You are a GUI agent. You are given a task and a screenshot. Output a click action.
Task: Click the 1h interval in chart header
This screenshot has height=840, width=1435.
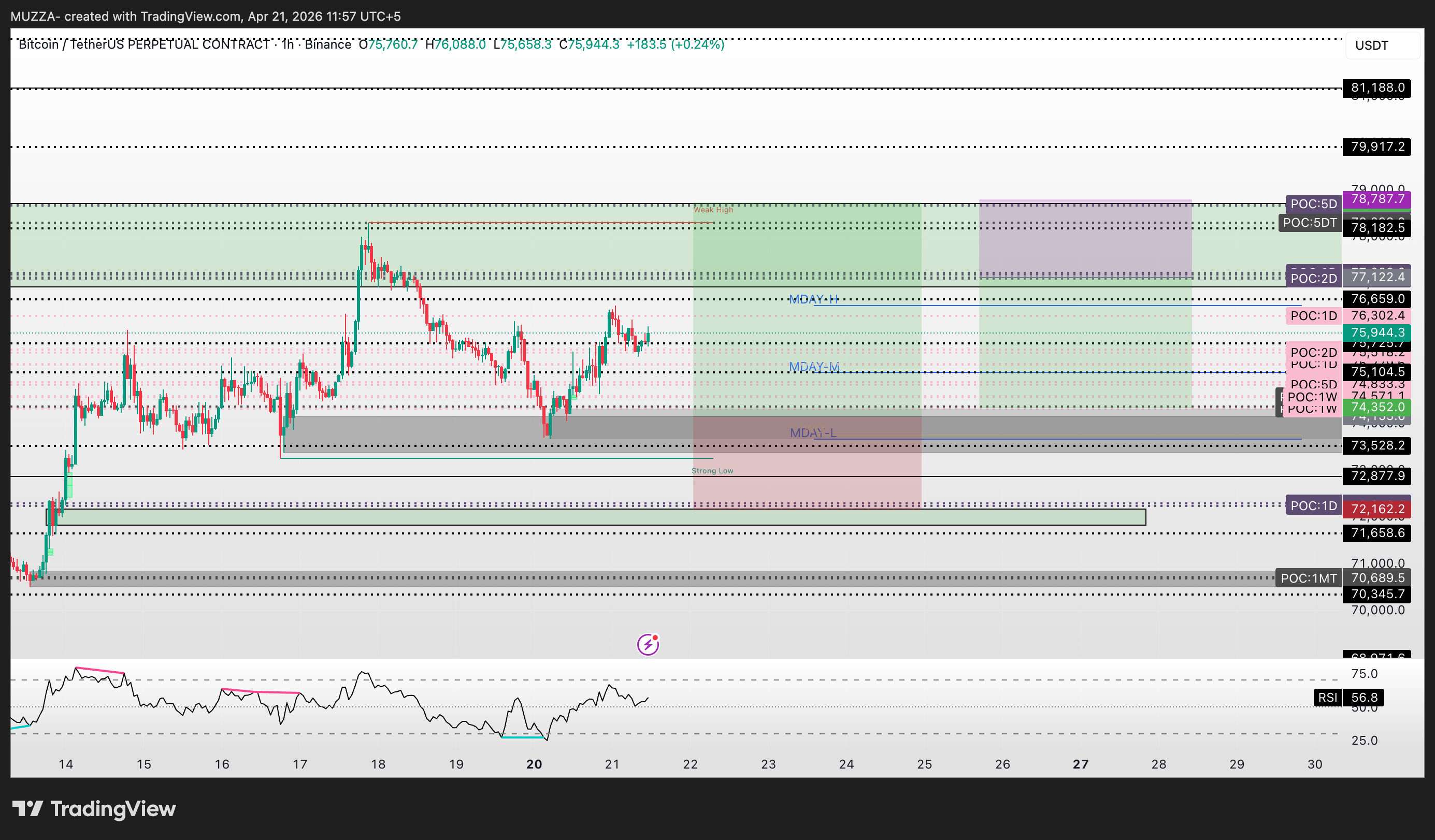288,45
